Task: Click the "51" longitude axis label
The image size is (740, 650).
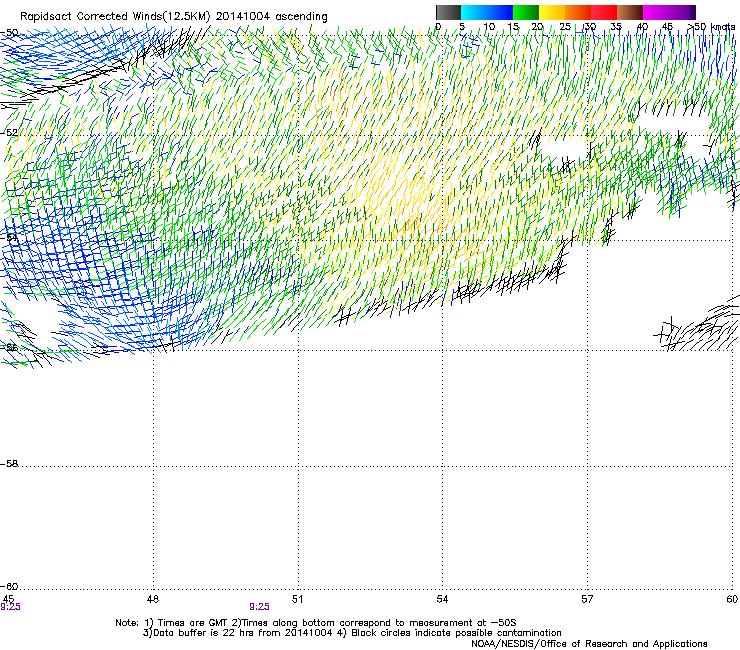Action: pyautogui.click(x=297, y=599)
